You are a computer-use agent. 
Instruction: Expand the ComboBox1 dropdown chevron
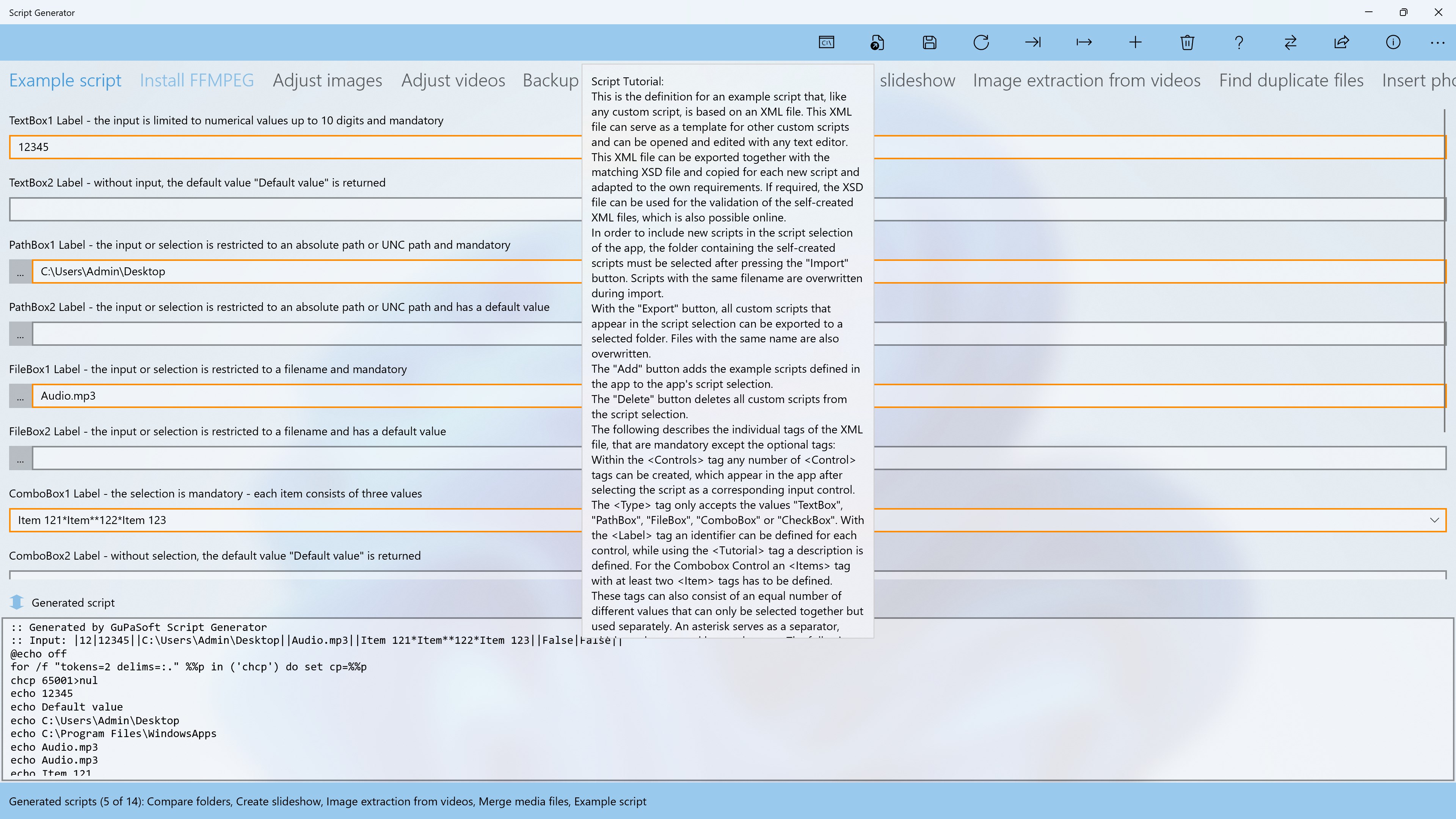point(1434,520)
